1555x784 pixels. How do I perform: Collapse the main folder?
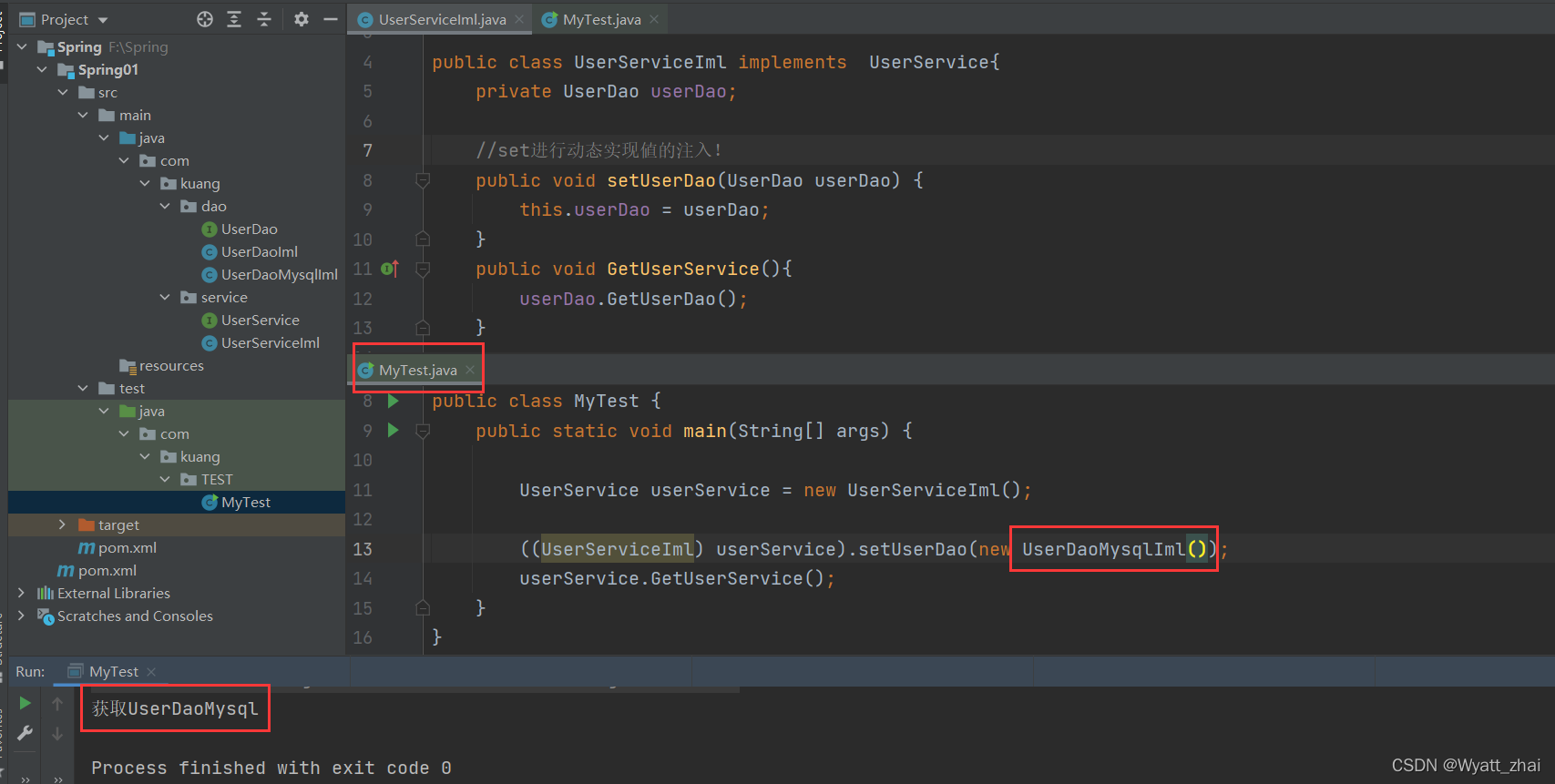pyautogui.click(x=83, y=115)
